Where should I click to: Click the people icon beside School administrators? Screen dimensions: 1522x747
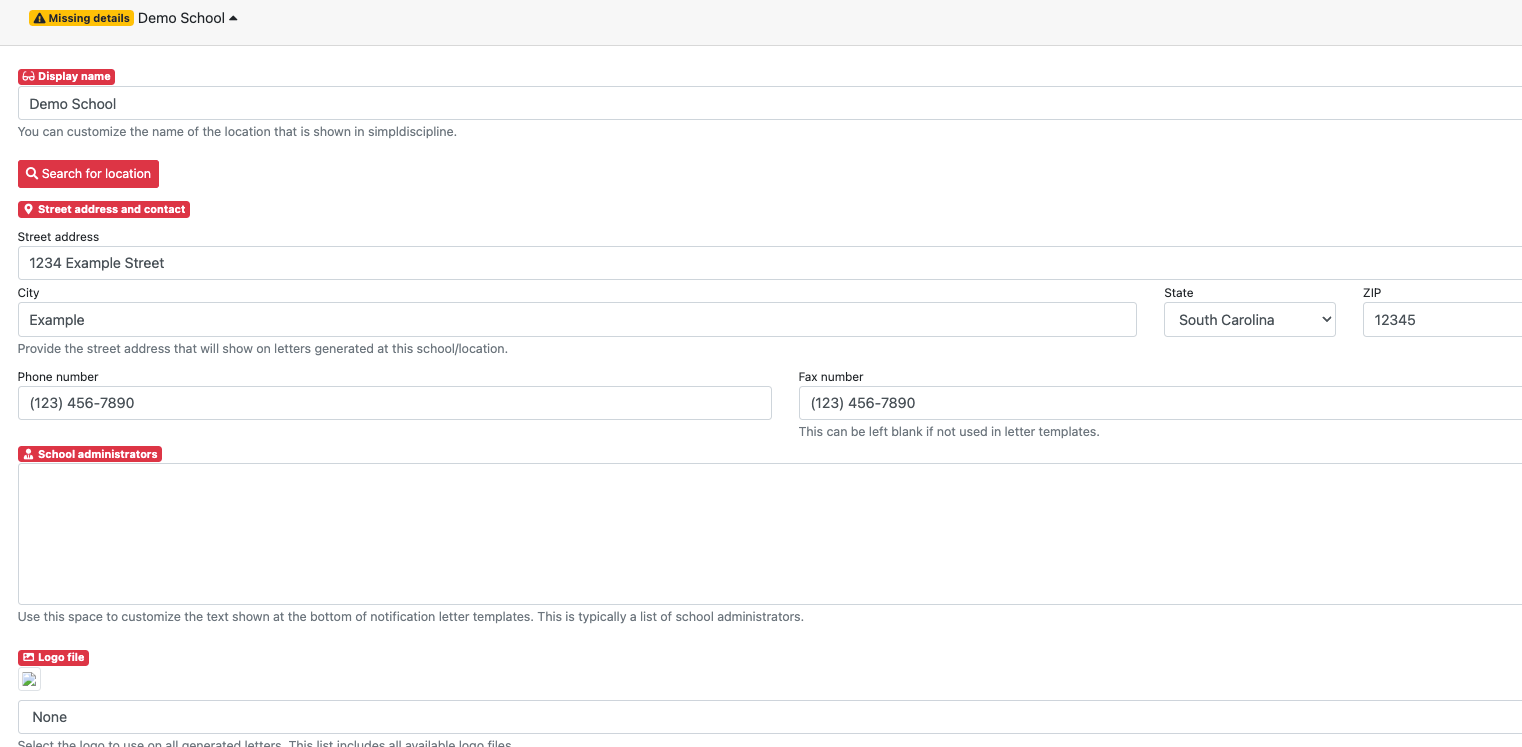click(x=28, y=454)
